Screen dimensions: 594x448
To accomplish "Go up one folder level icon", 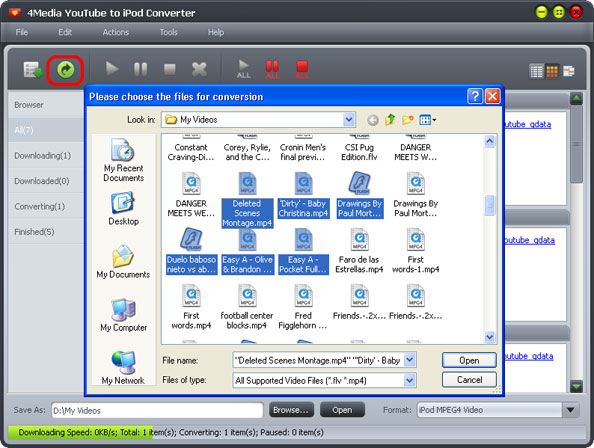I will (390, 120).
